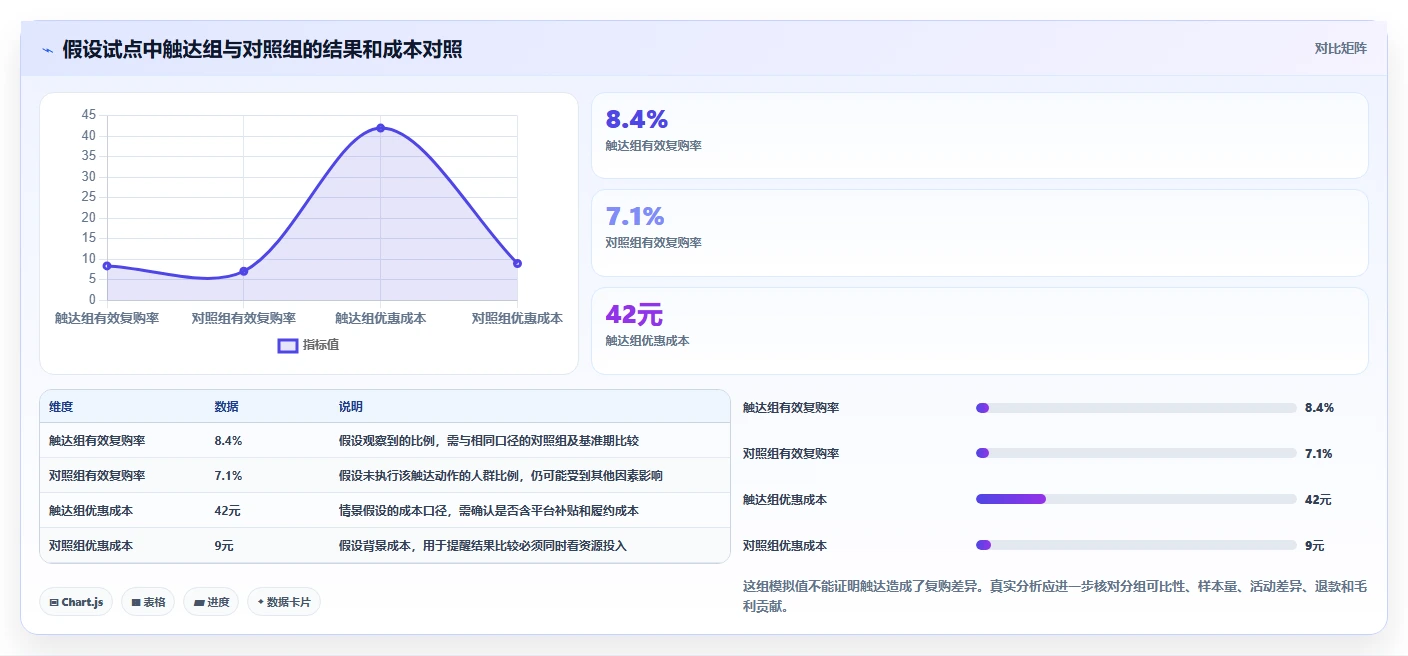Click the 对照组优惠成本 x-axis label on the chart
This screenshot has width=1408, height=656.
517,318
